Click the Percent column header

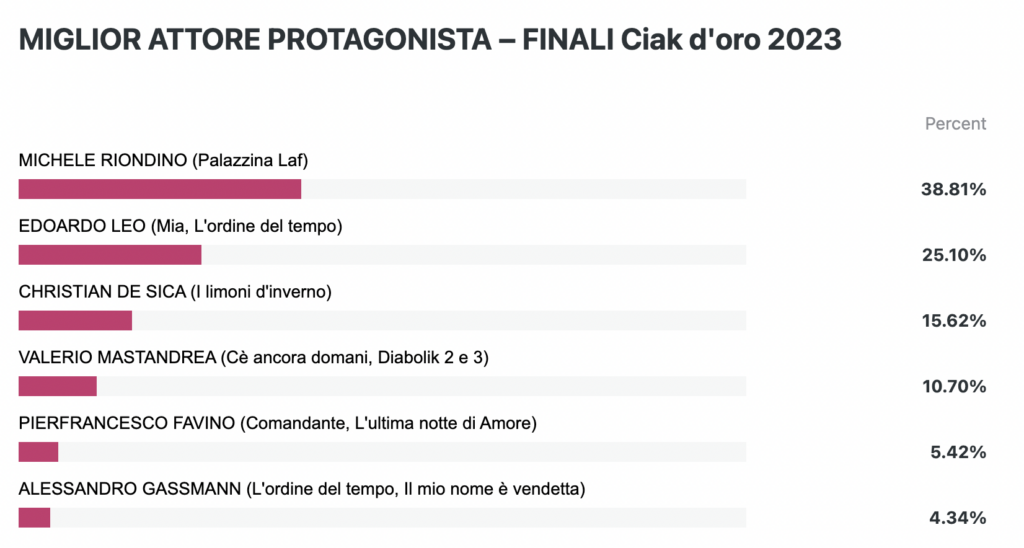(955, 123)
